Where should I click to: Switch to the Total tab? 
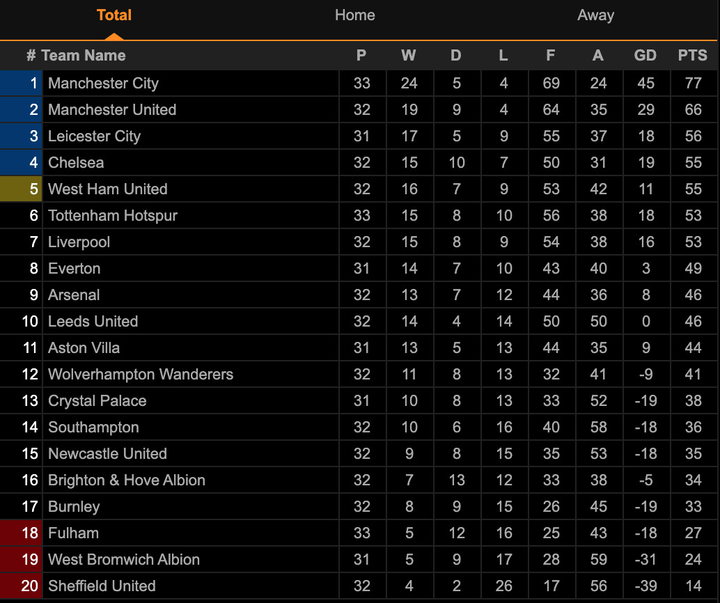(x=114, y=15)
